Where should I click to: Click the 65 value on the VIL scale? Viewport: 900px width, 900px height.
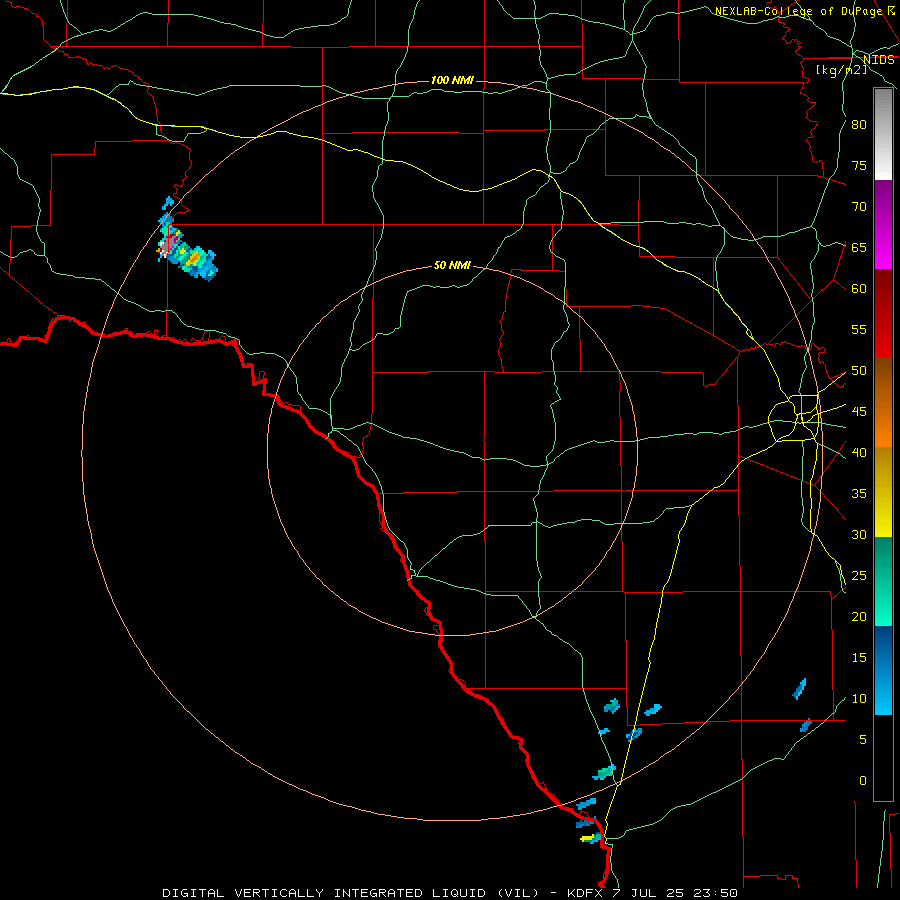point(859,247)
